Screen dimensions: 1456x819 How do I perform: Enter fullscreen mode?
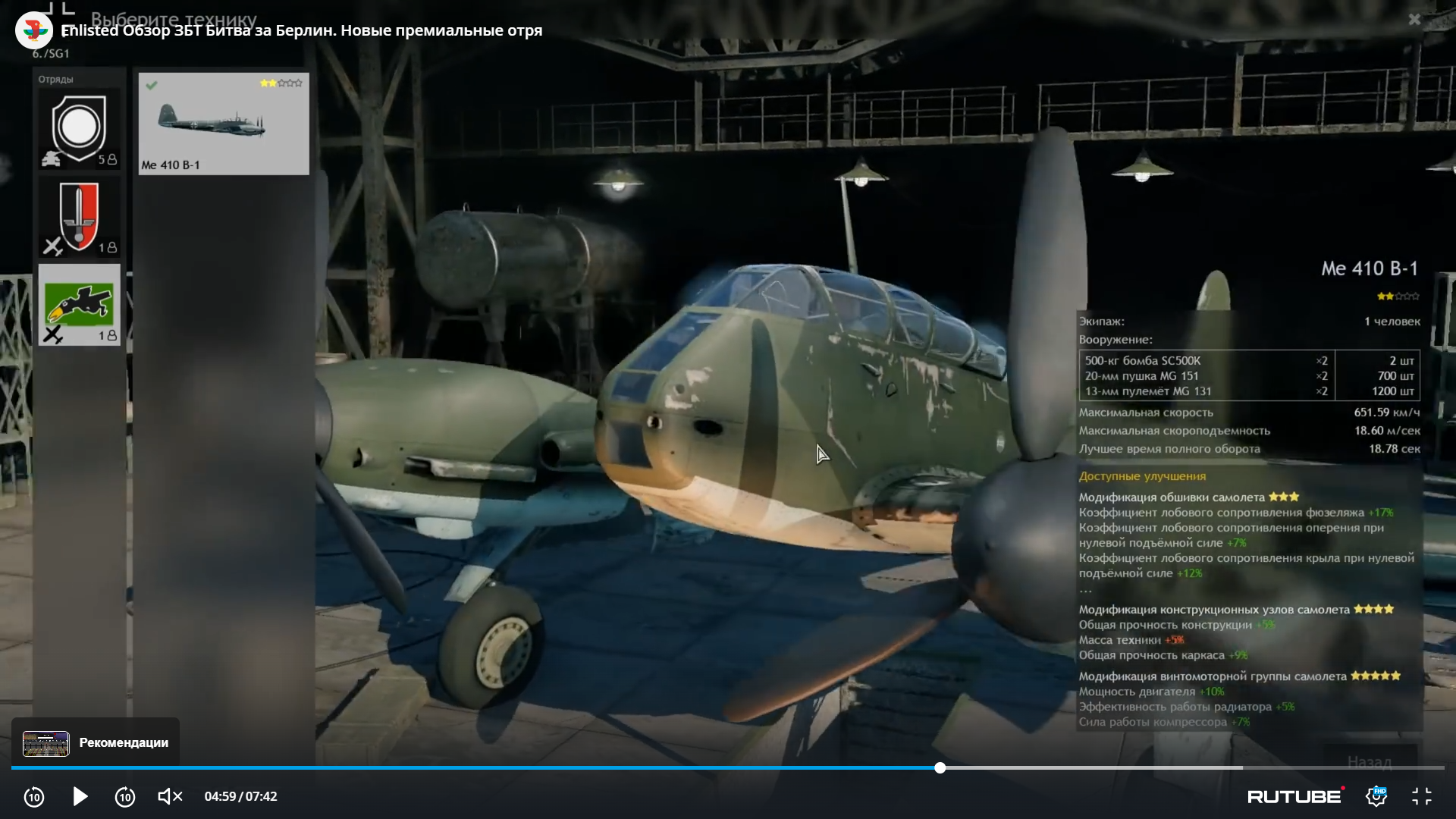(x=1422, y=796)
